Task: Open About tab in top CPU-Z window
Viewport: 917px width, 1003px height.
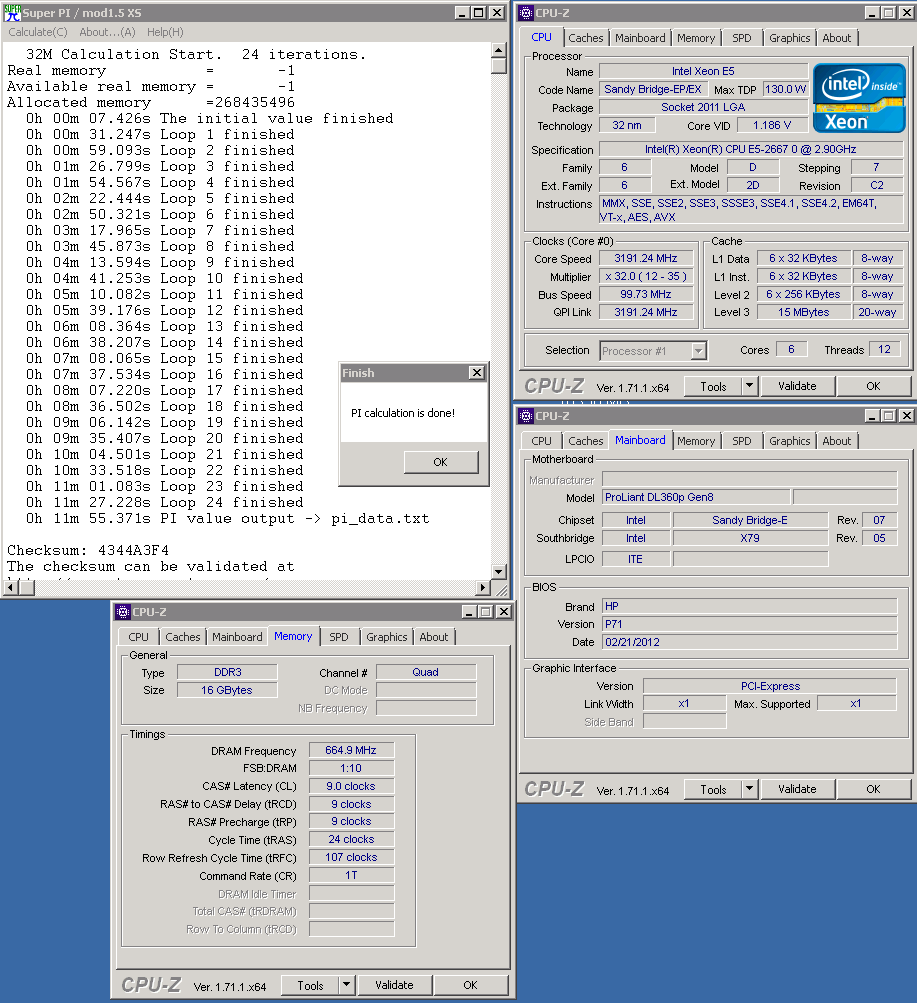Action: (x=836, y=38)
